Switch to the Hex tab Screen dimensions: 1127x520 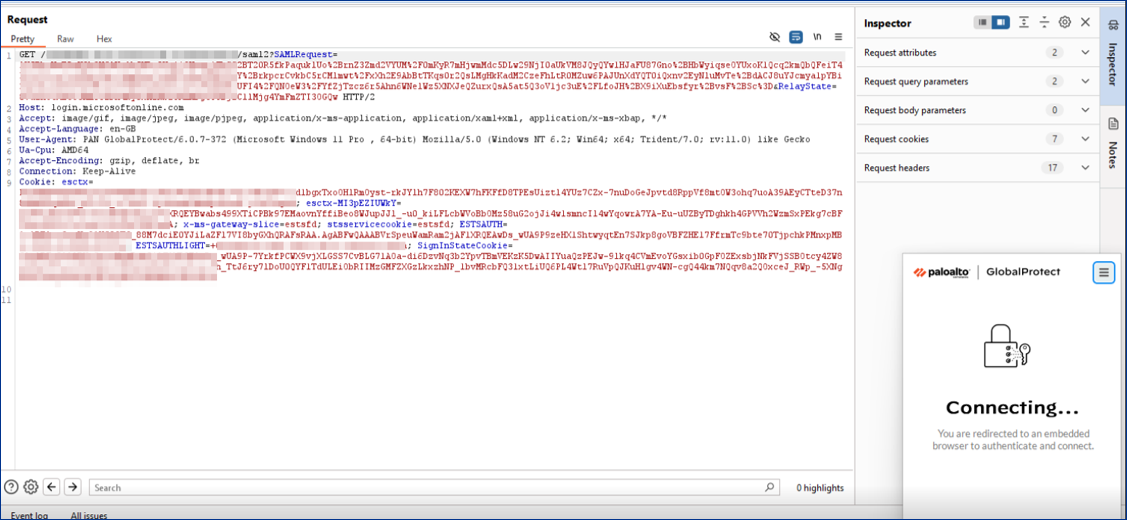pyautogui.click(x=104, y=39)
